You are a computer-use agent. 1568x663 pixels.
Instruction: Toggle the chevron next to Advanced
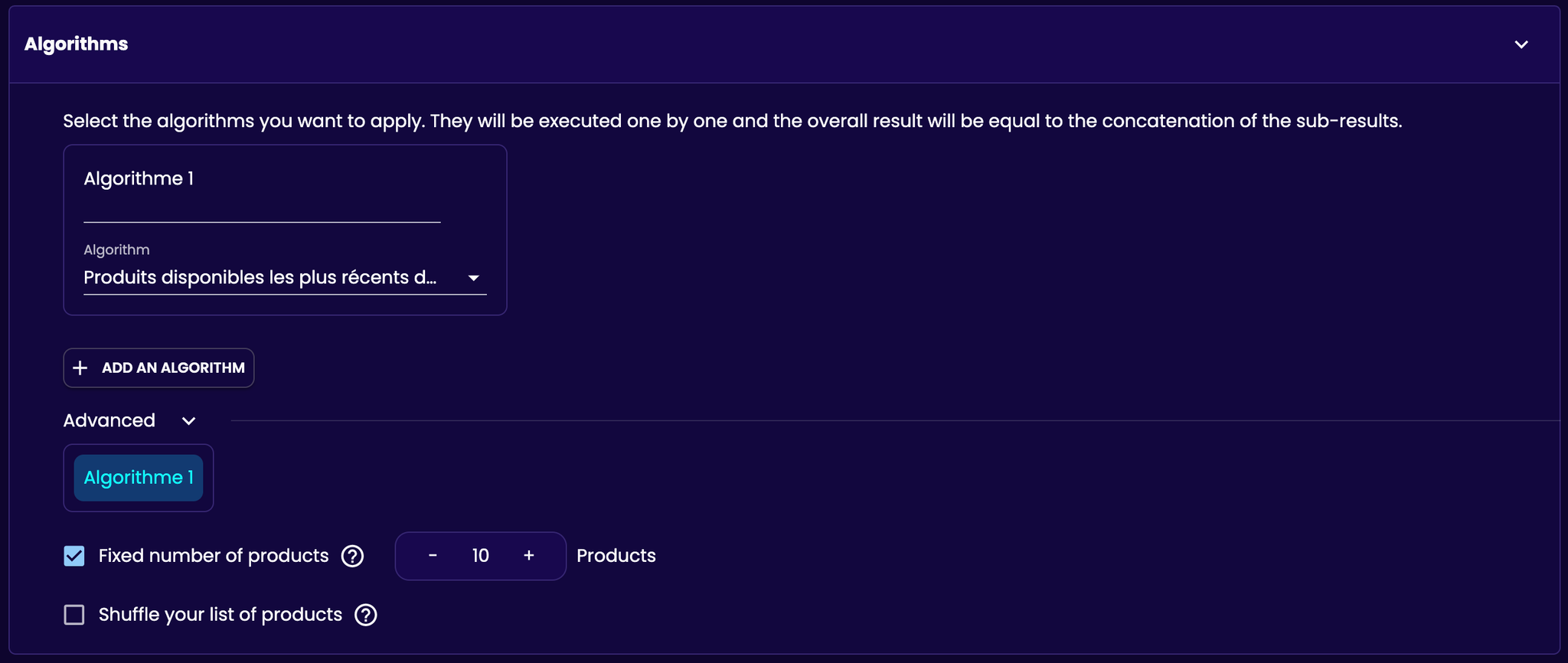coord(189,421)
